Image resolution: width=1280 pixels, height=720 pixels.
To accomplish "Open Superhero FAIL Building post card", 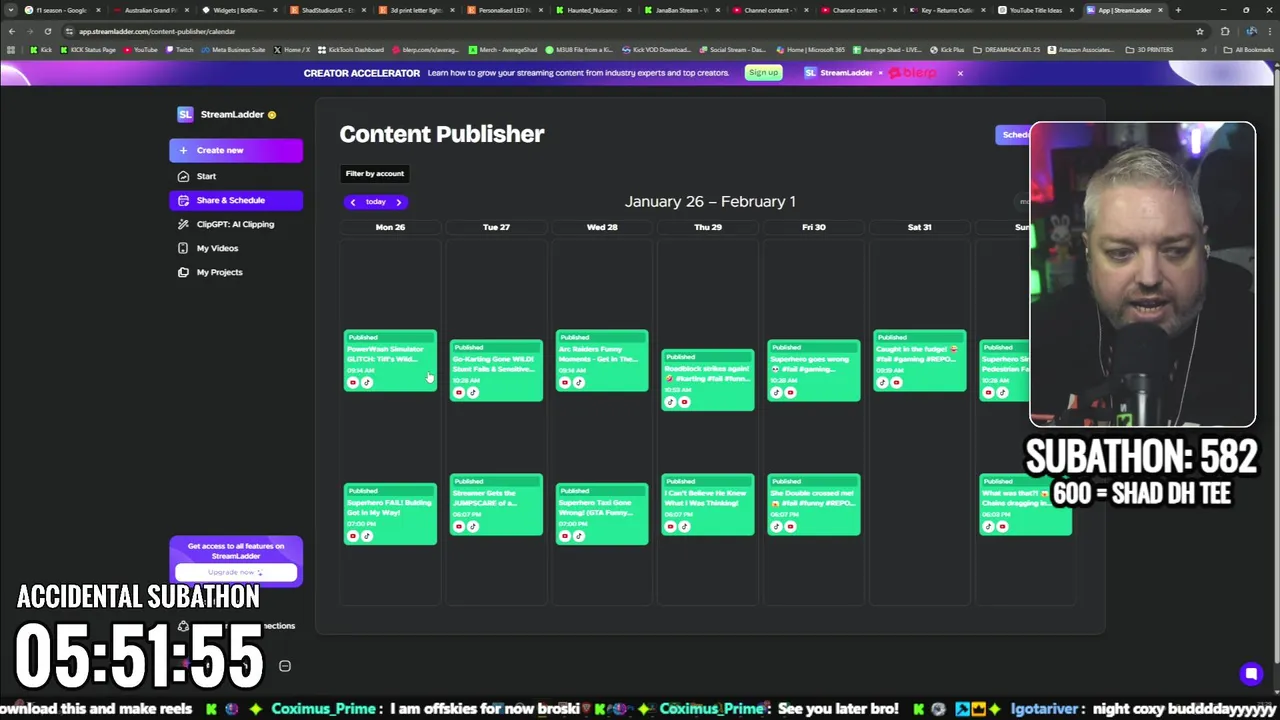I will (x=390, y=514).
